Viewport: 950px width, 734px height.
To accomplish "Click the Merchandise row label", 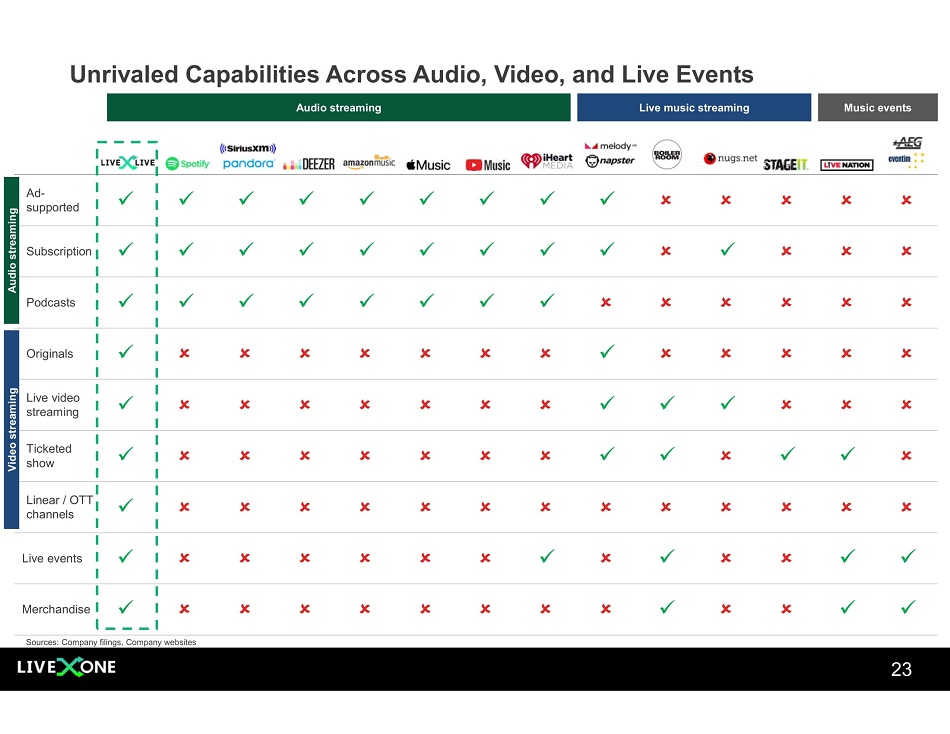I will coord(56,609).
